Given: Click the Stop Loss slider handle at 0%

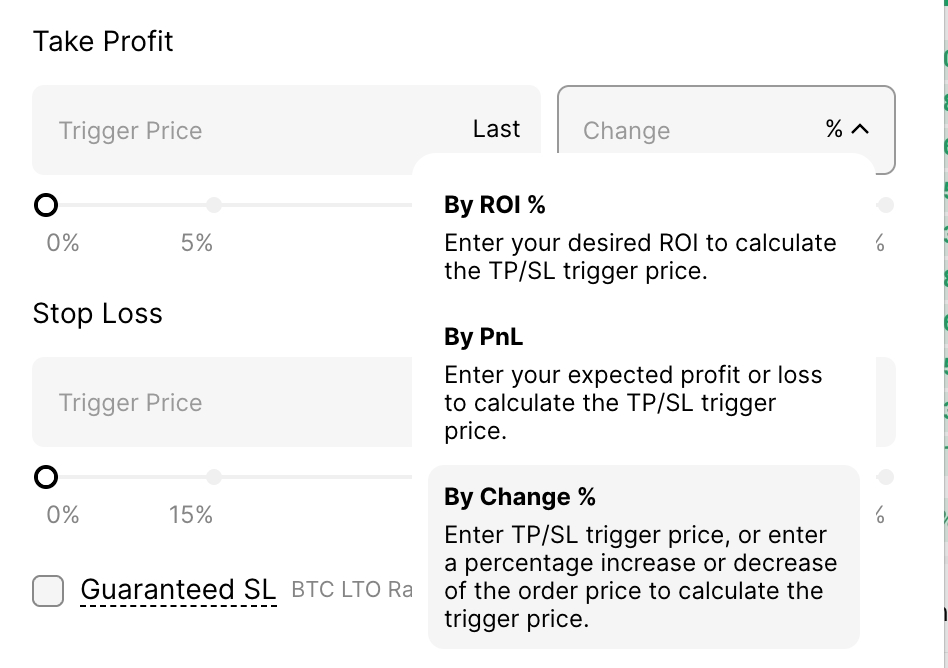Looking at the screenshot, I should (46, 477).
